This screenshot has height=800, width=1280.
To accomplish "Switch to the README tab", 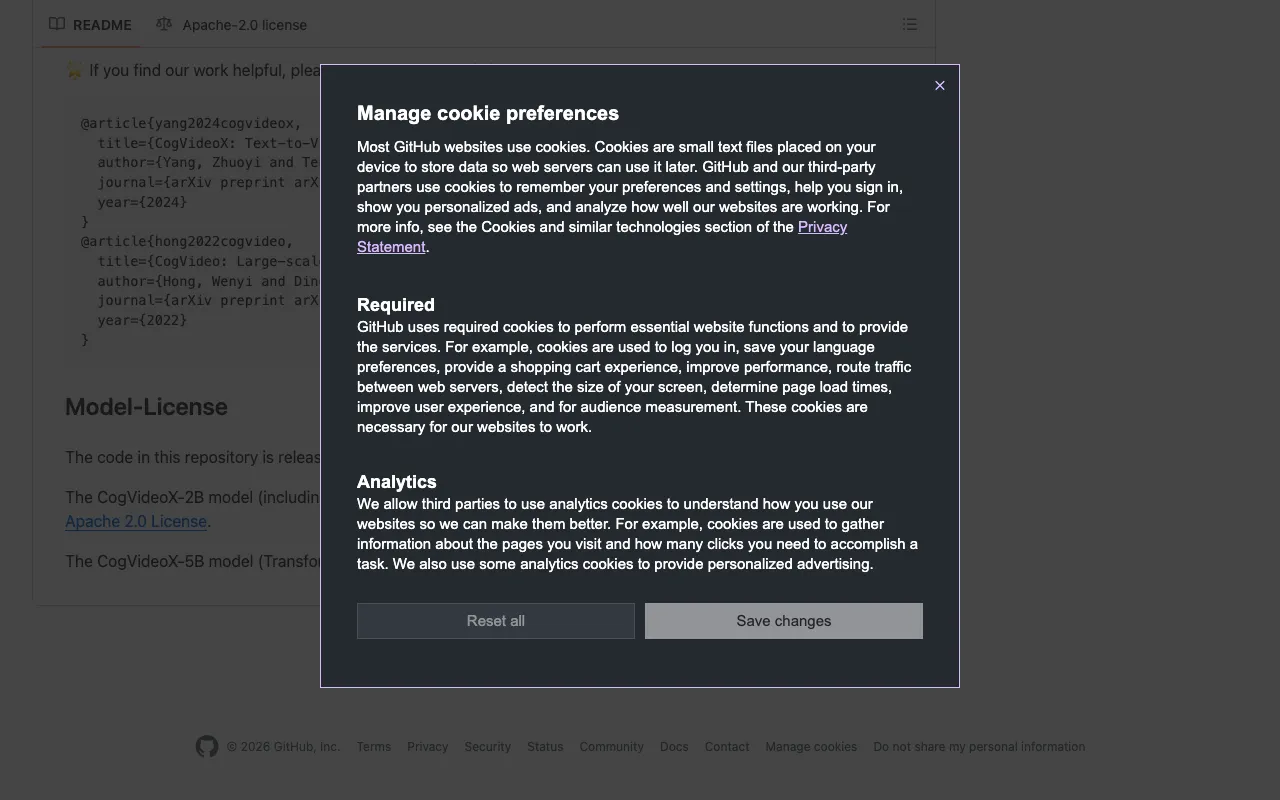I will pyautogui.click(x=91, y=25).
